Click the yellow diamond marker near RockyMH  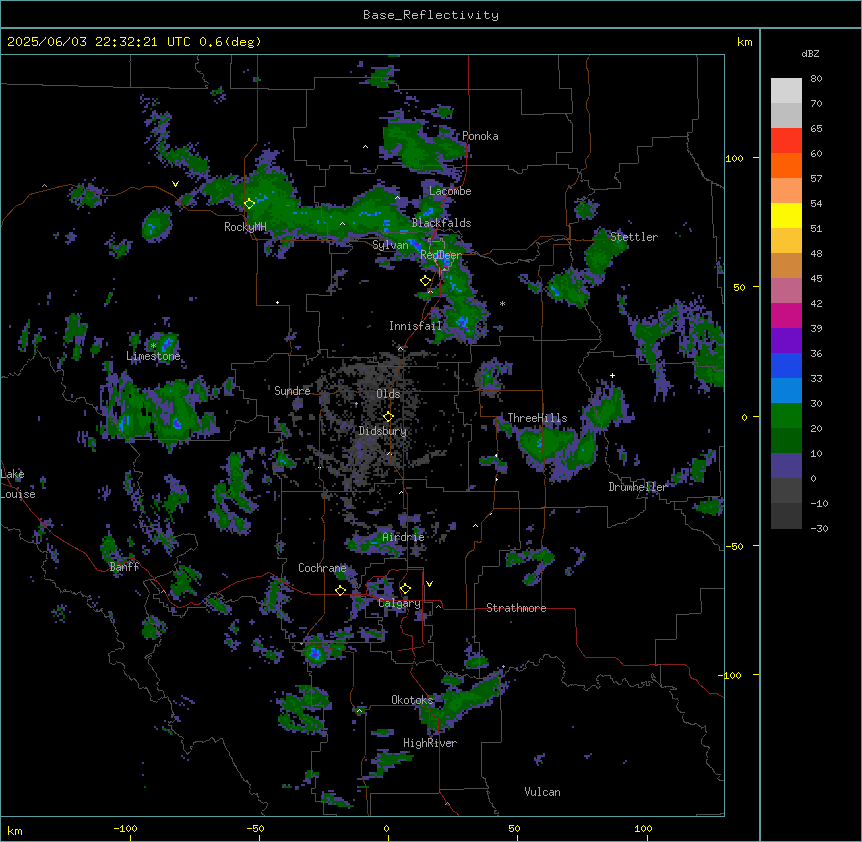[249, 203]
